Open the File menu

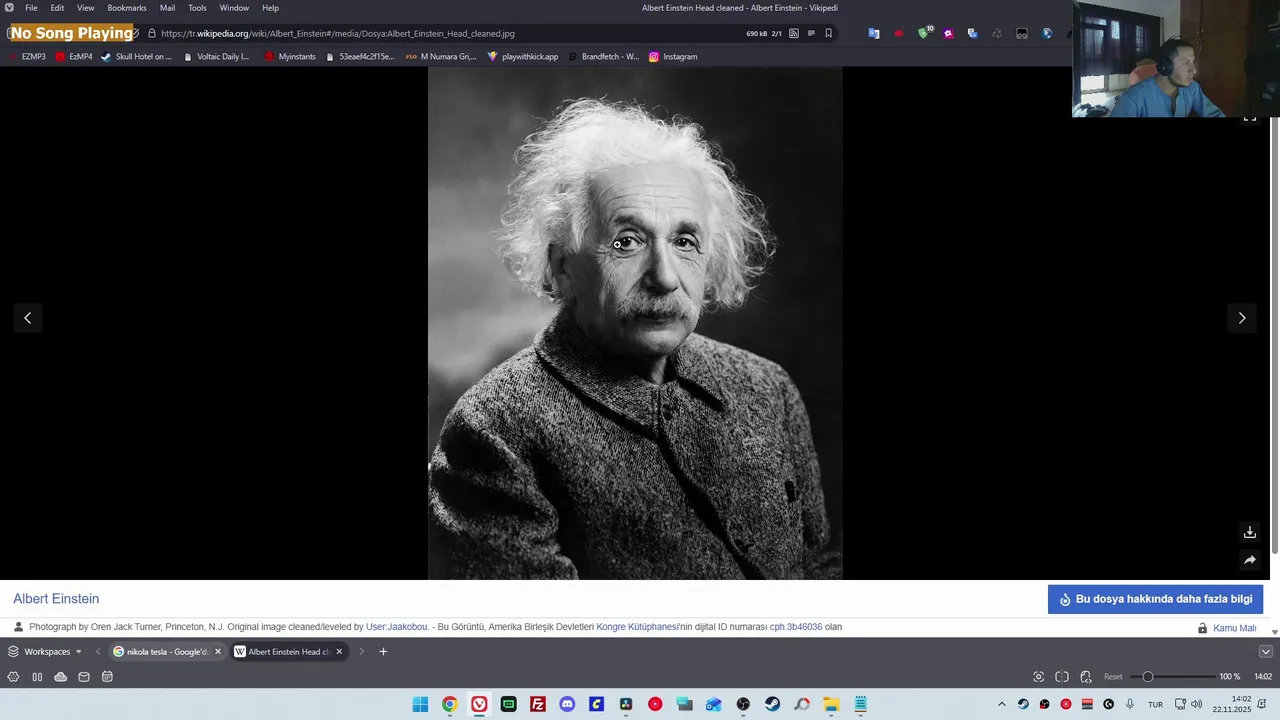(x=32, y=8)
